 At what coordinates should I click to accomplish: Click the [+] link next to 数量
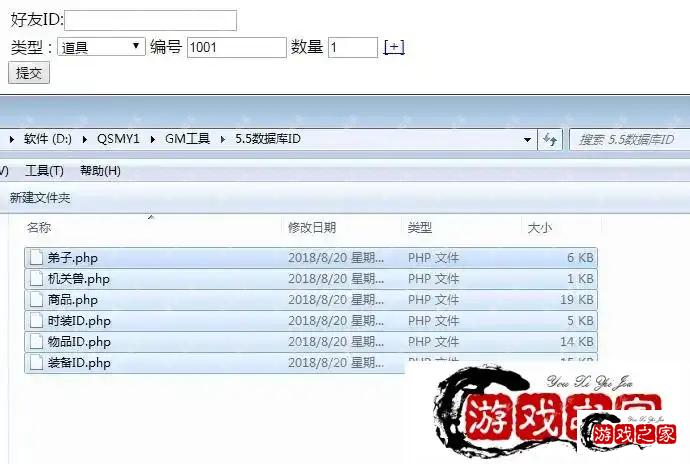pos(394,47)
